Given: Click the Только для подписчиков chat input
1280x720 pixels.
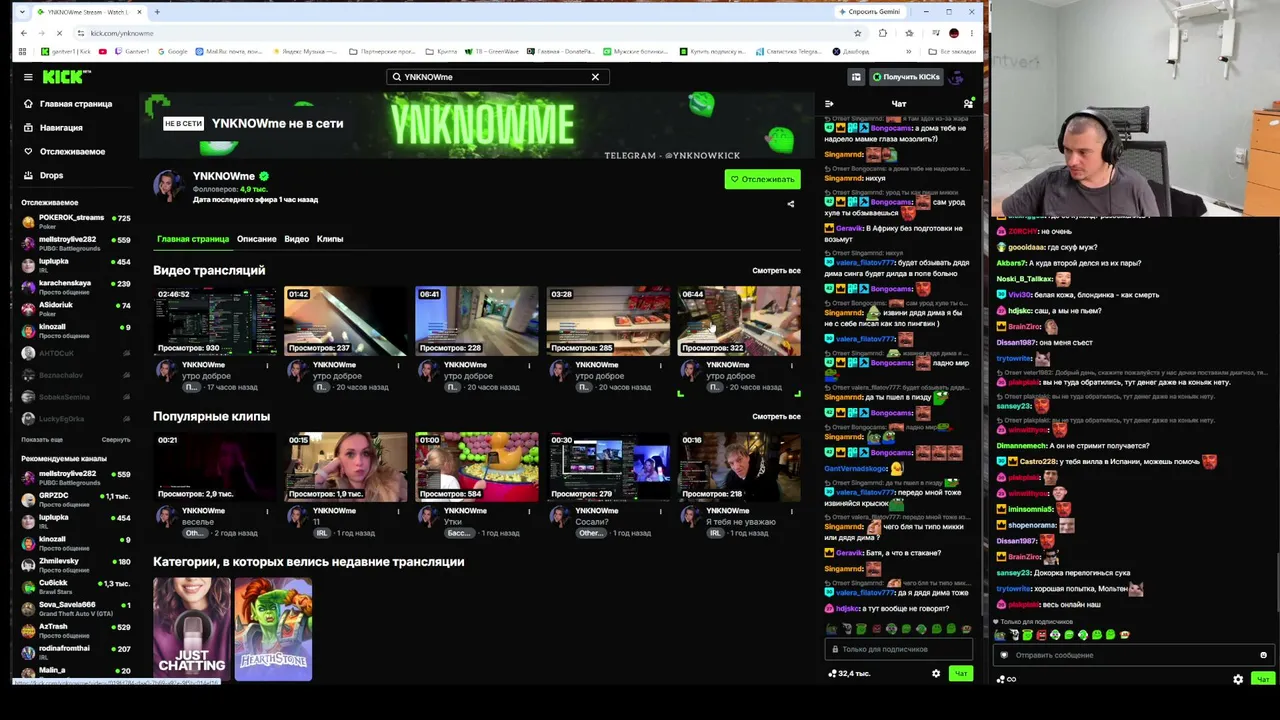Looking at the screenshot, I should (899, 650).
